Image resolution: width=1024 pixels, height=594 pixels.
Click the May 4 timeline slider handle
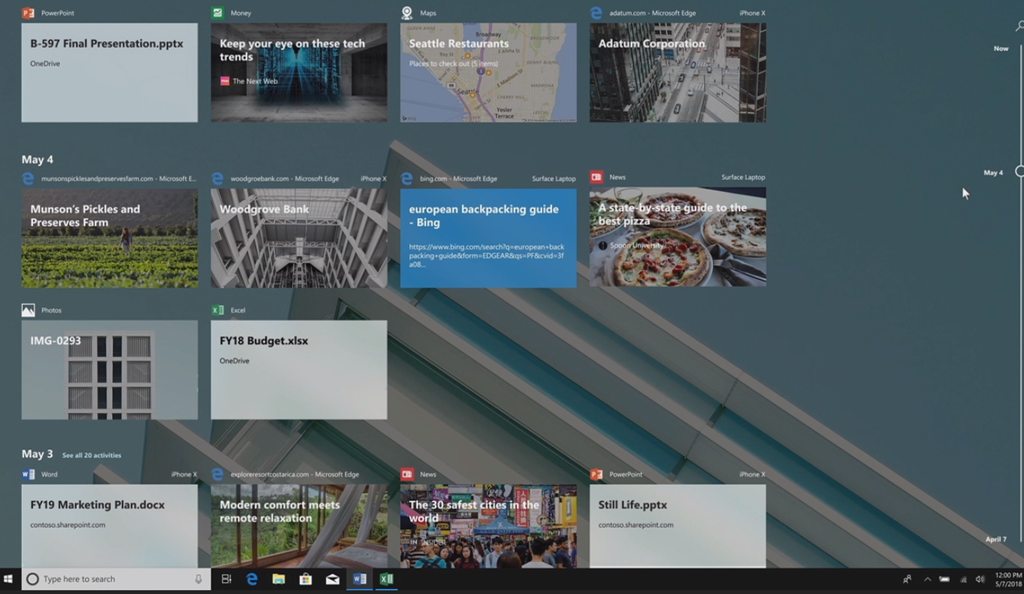point(1020,172)
